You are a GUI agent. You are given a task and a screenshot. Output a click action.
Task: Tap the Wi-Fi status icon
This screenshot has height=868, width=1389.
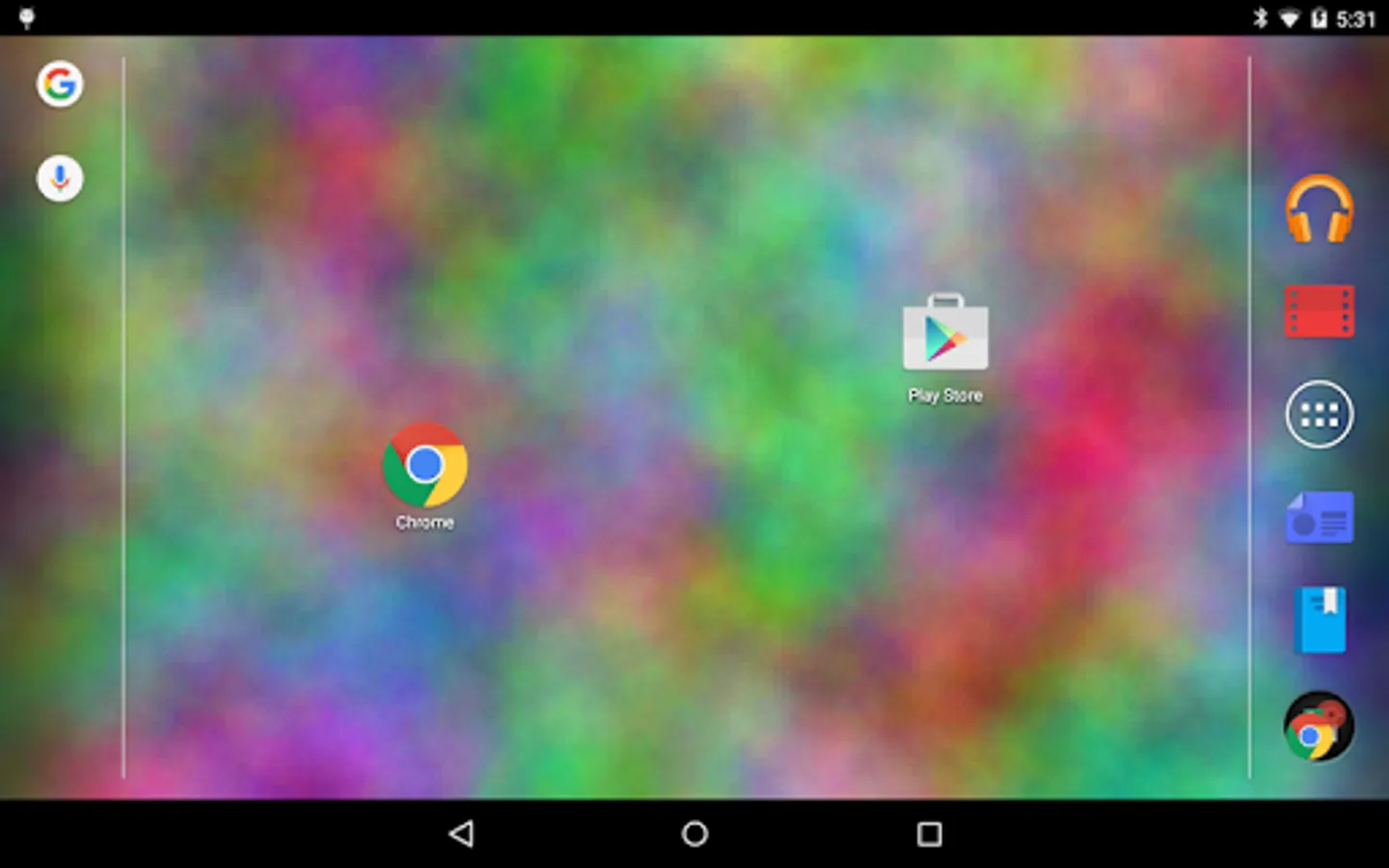pos(1290,18)
